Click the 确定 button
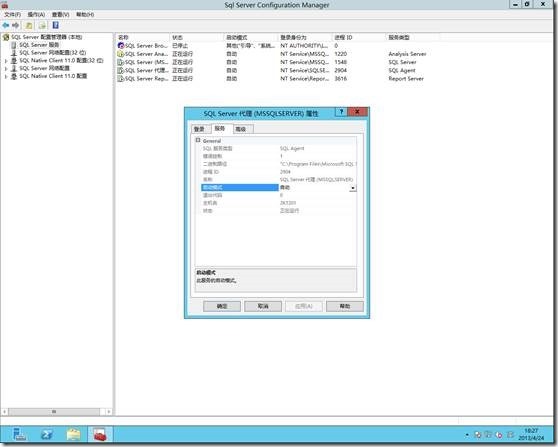Viewport: 558px width, 447px height. (x=222, y=306)
